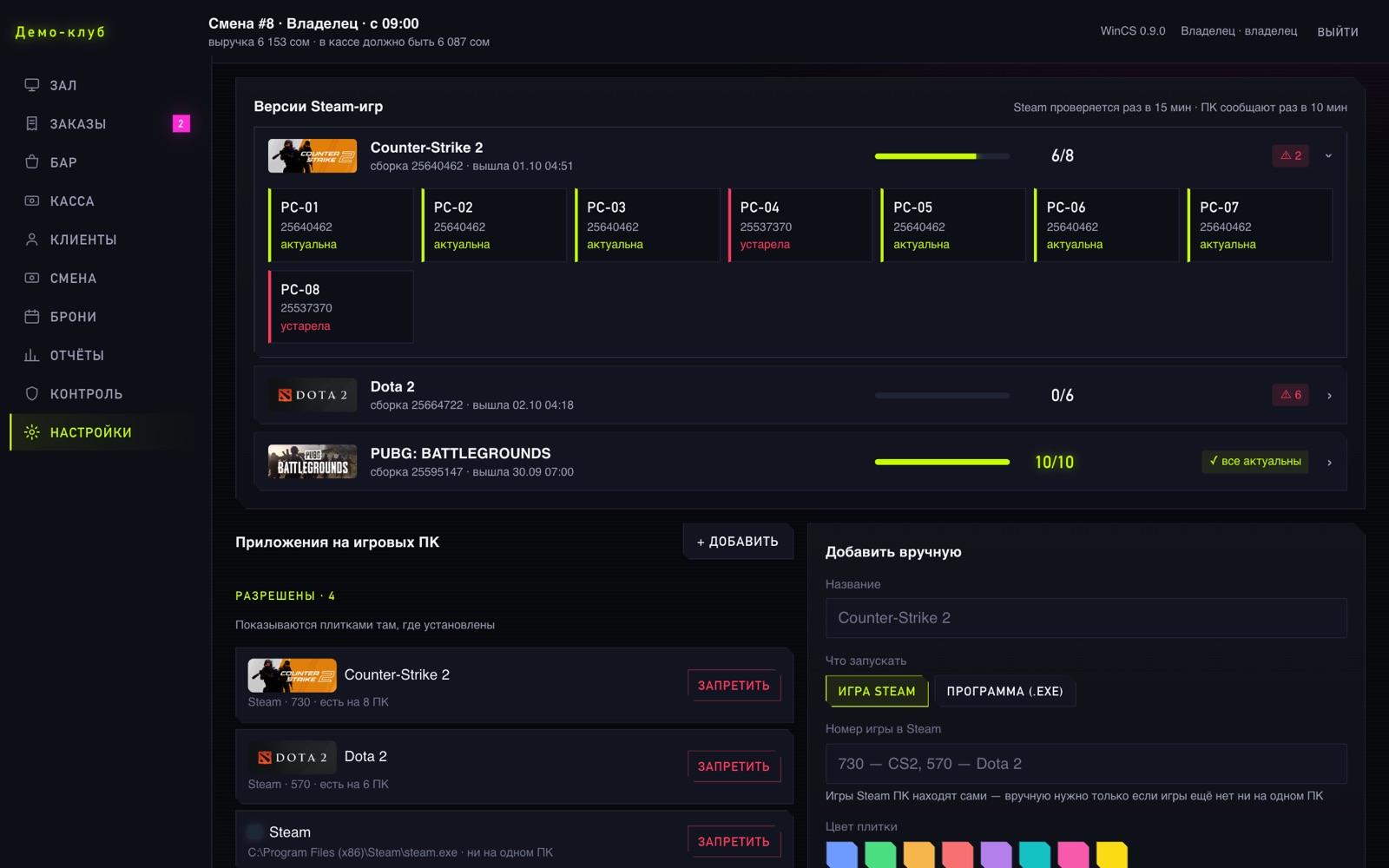Click Counter-Strike 2 progress bar 6/8
Image resolution: width=1389 pixels, height=868 pixels.
pyautogui.click(x=942, y=156)
